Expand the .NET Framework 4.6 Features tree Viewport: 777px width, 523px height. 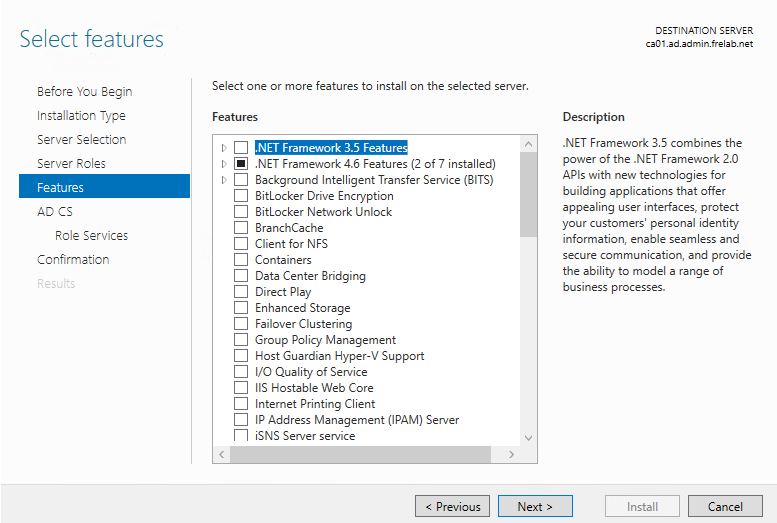[224, 164]
